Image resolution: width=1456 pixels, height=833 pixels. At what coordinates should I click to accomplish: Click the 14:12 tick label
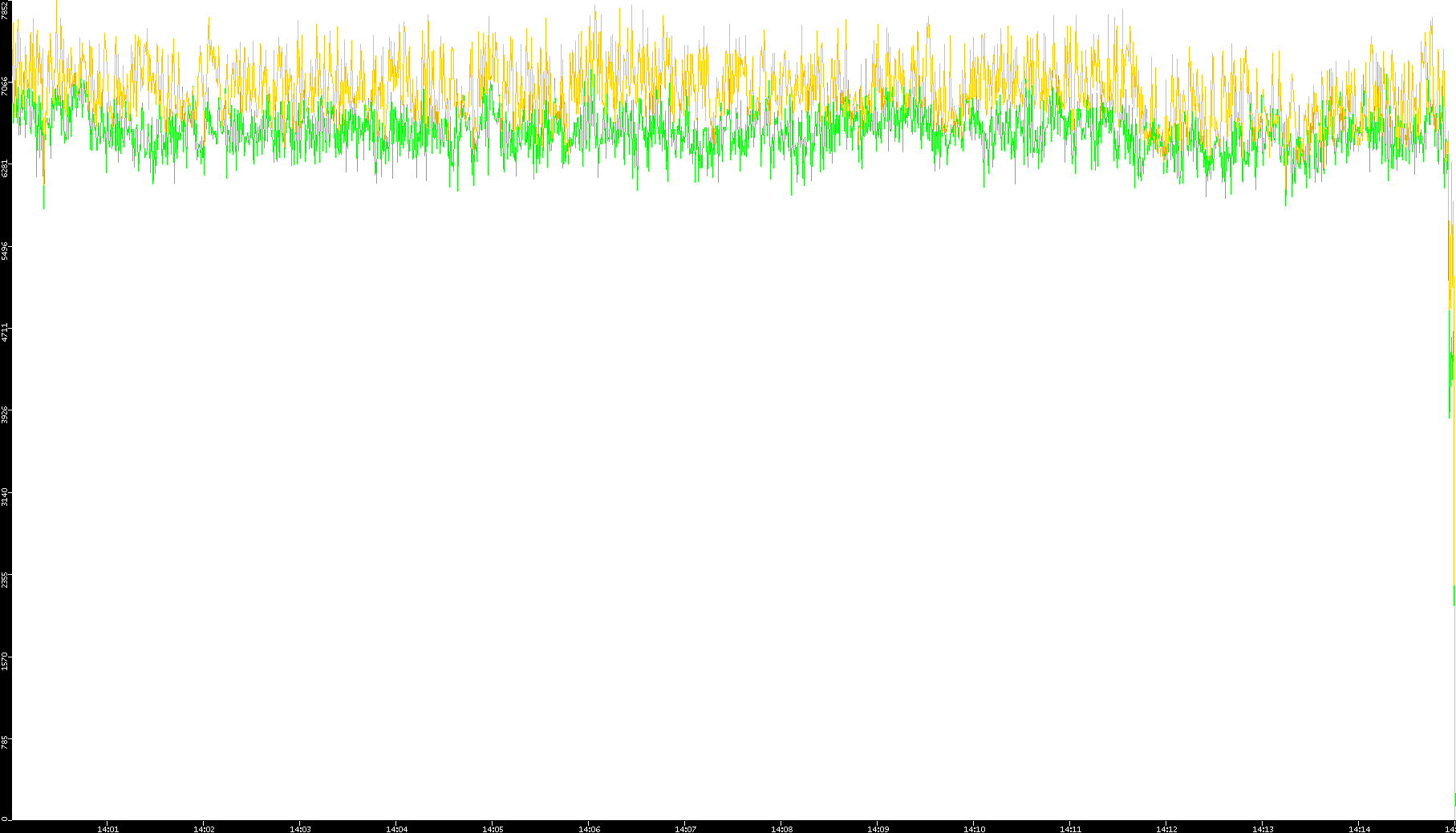[x=1166, y=829]
